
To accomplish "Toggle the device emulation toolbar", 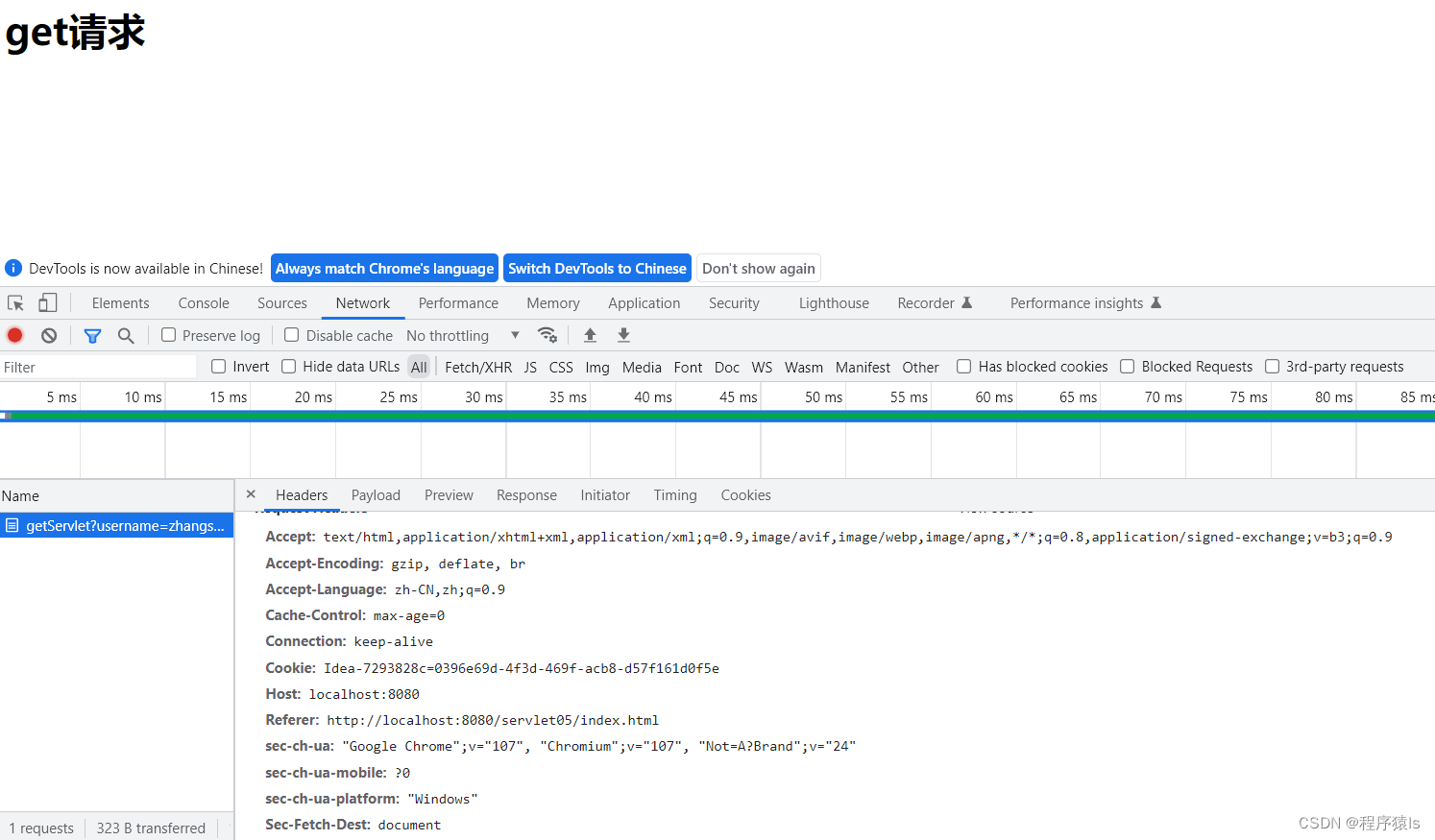I will click(x=47, y=302).
